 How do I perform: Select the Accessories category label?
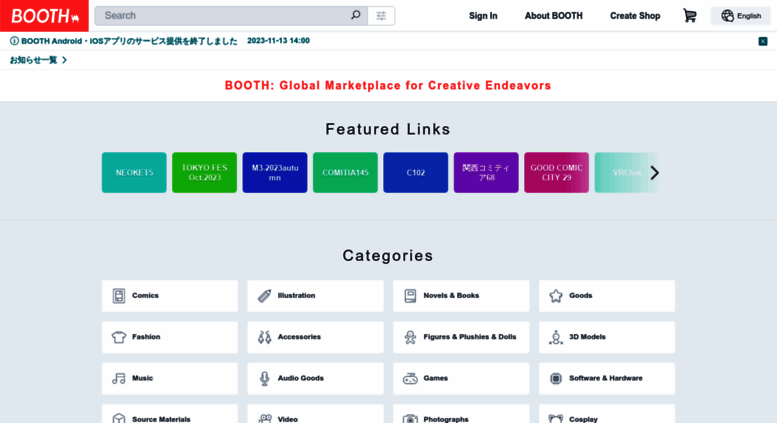(x=299, y=337)
